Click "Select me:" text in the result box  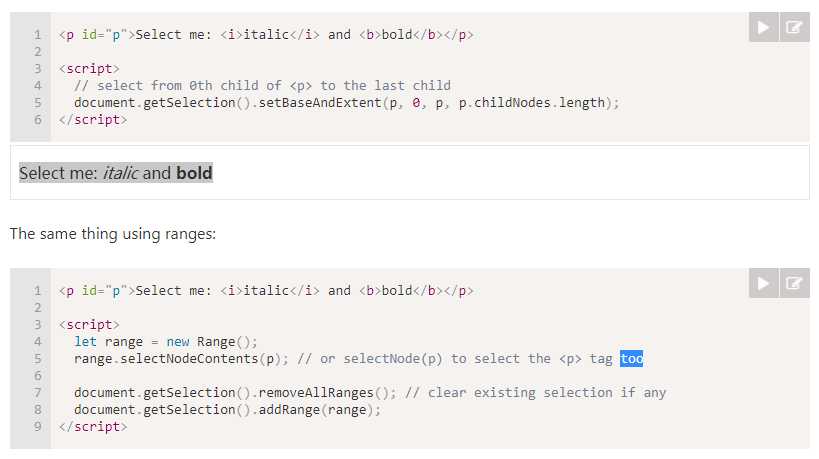click(58, 173)
